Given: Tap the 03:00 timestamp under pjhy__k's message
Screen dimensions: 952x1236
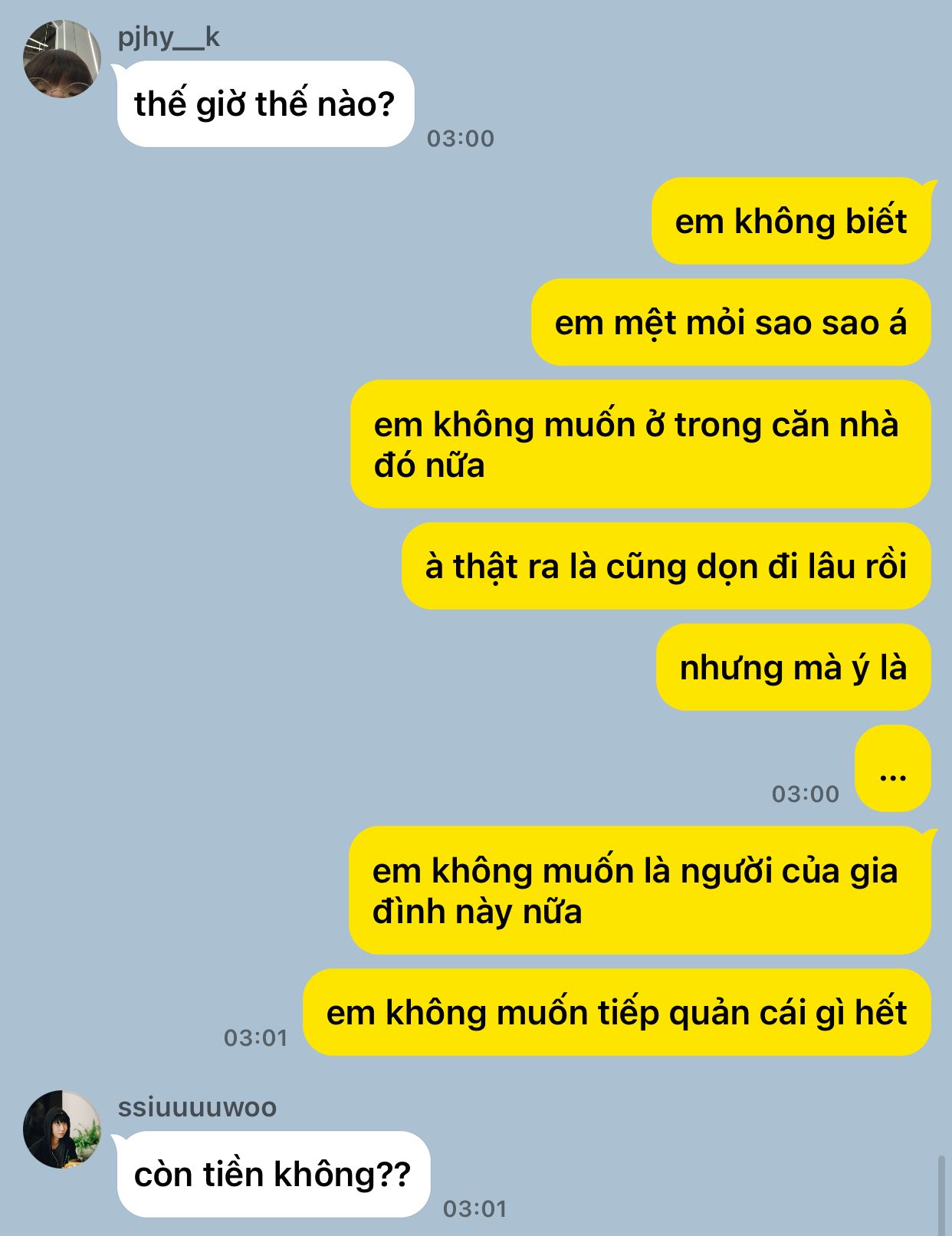Looking at the screenshot, I should (461, 139).
